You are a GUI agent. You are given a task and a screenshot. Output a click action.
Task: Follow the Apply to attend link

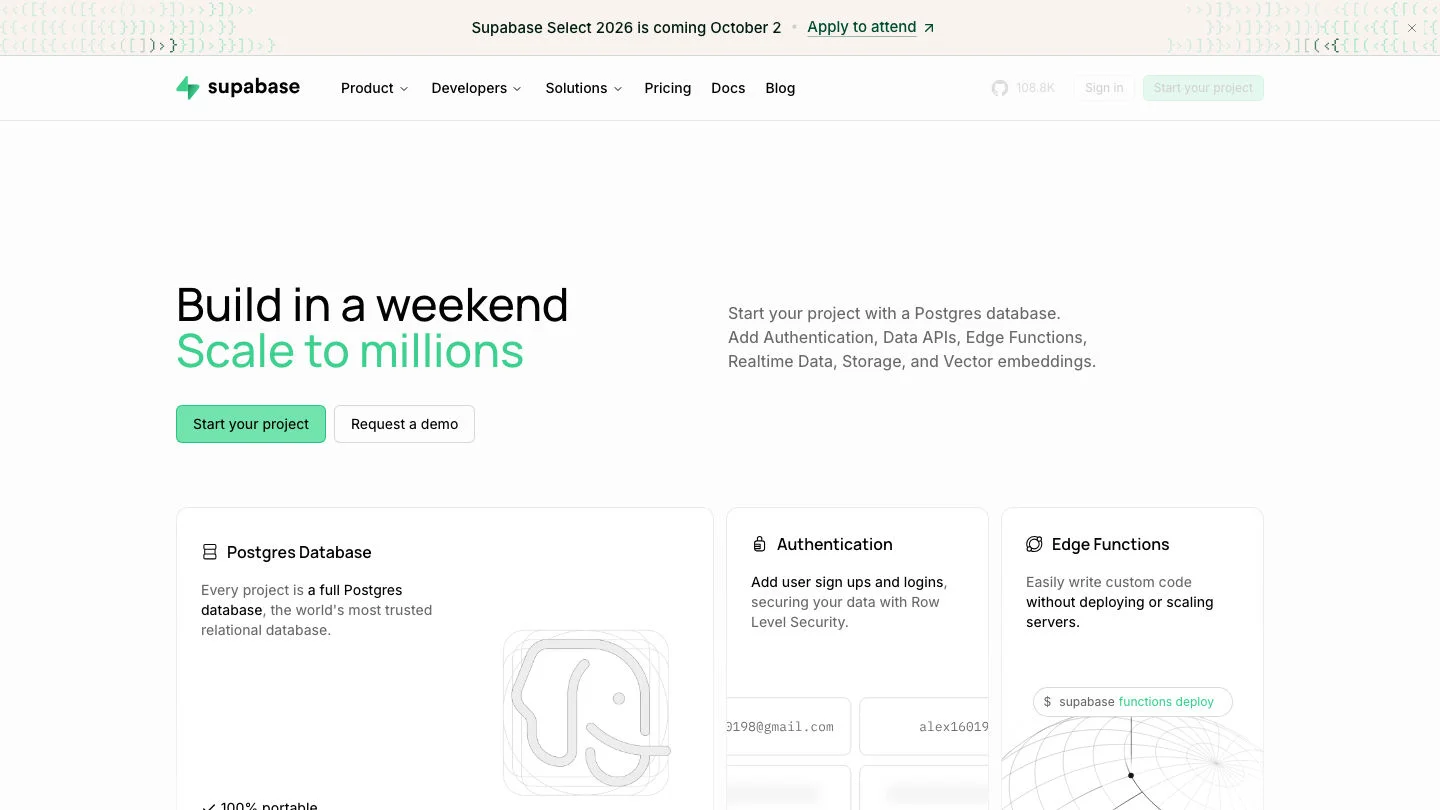coord(871,28)
